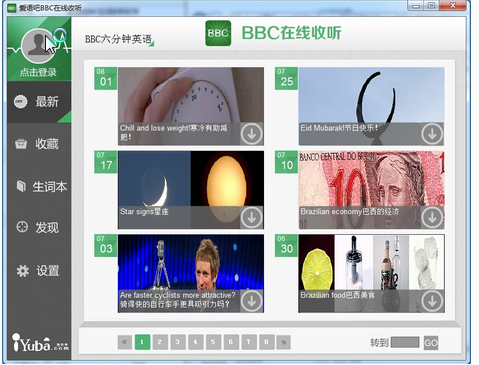Viewport: 479px width, 365px height.
Task: Click the Brazilian economy巴西的经济 title text
Action: tap(350, 212)
